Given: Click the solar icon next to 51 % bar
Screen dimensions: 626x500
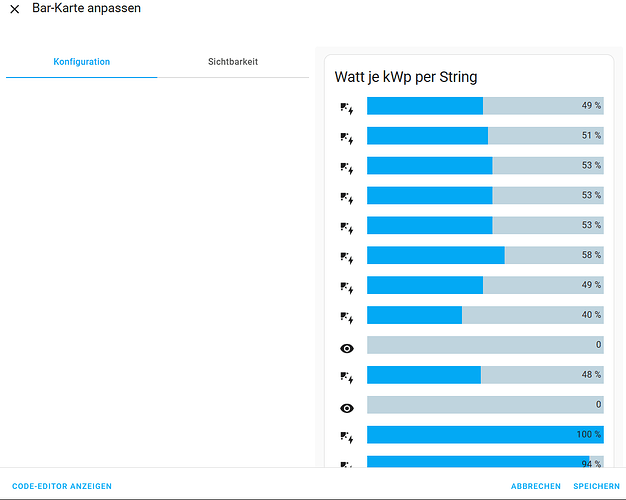Looking at the screenshot, I should [x=347, y=137].
